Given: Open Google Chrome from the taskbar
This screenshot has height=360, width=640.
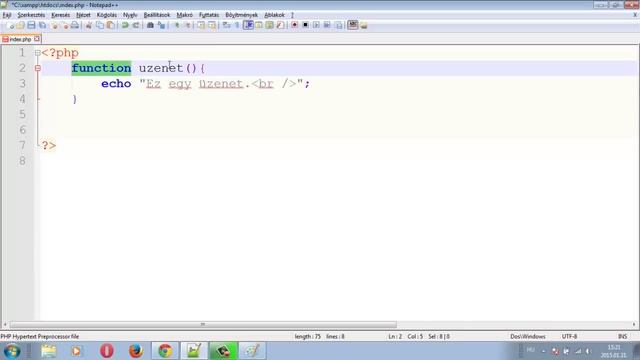Looking at the screenshot, I should [165, 351].
